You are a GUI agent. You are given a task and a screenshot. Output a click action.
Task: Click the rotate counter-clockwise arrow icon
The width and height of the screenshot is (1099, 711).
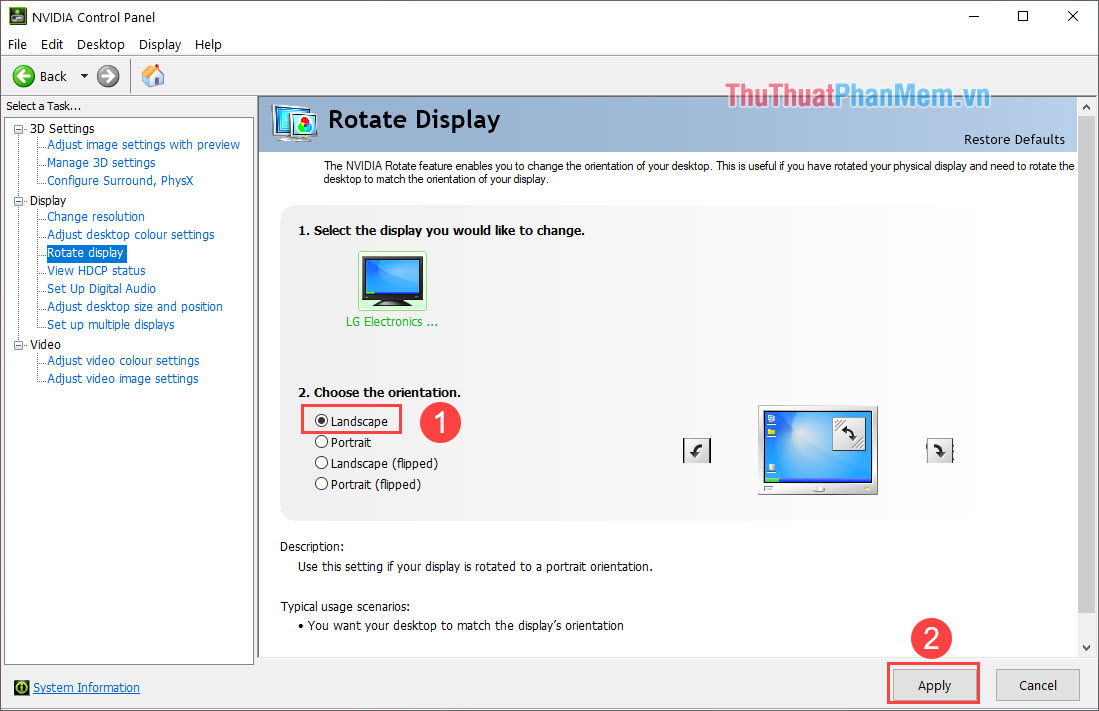(x=697, y=451)
